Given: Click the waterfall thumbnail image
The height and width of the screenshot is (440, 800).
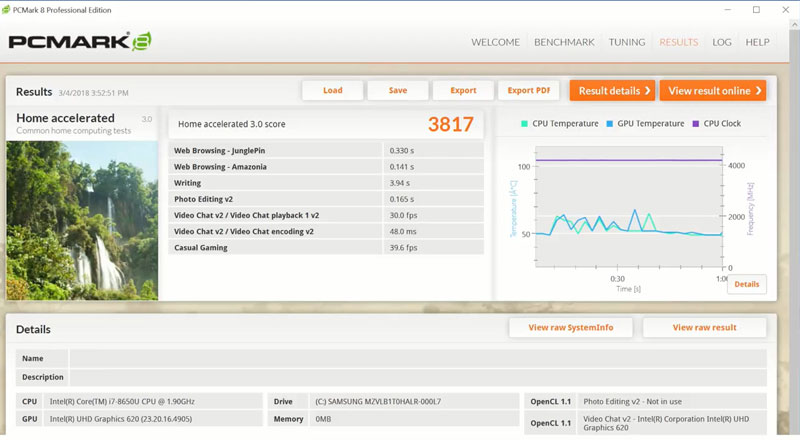Looking at the screenshot, I should 82,221.
